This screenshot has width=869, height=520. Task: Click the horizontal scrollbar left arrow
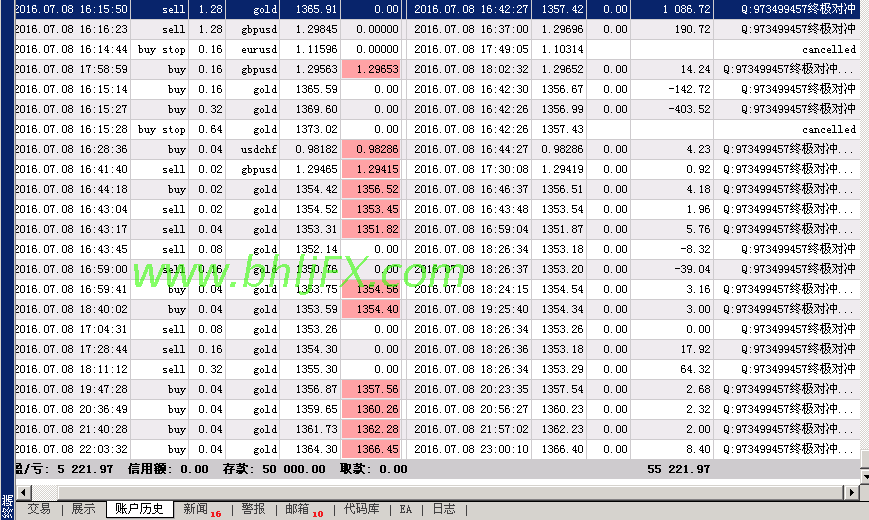pyautogui.click(x=23, y=492)
